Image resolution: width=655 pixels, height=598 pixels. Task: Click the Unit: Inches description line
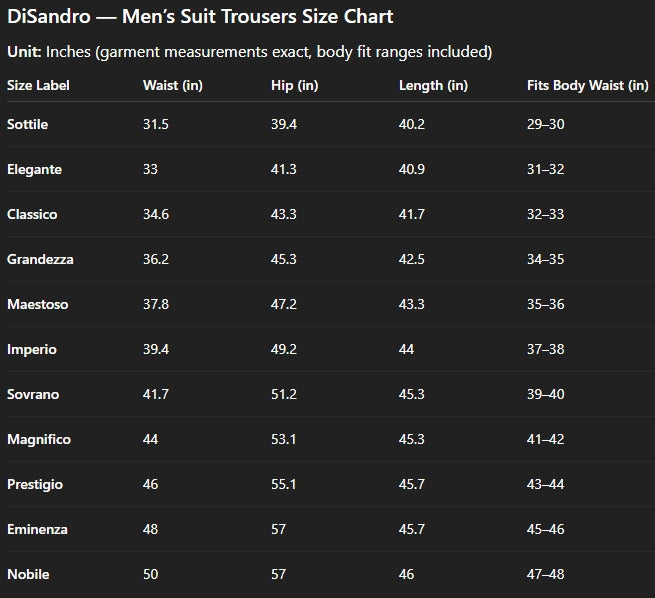coord(250,52)
